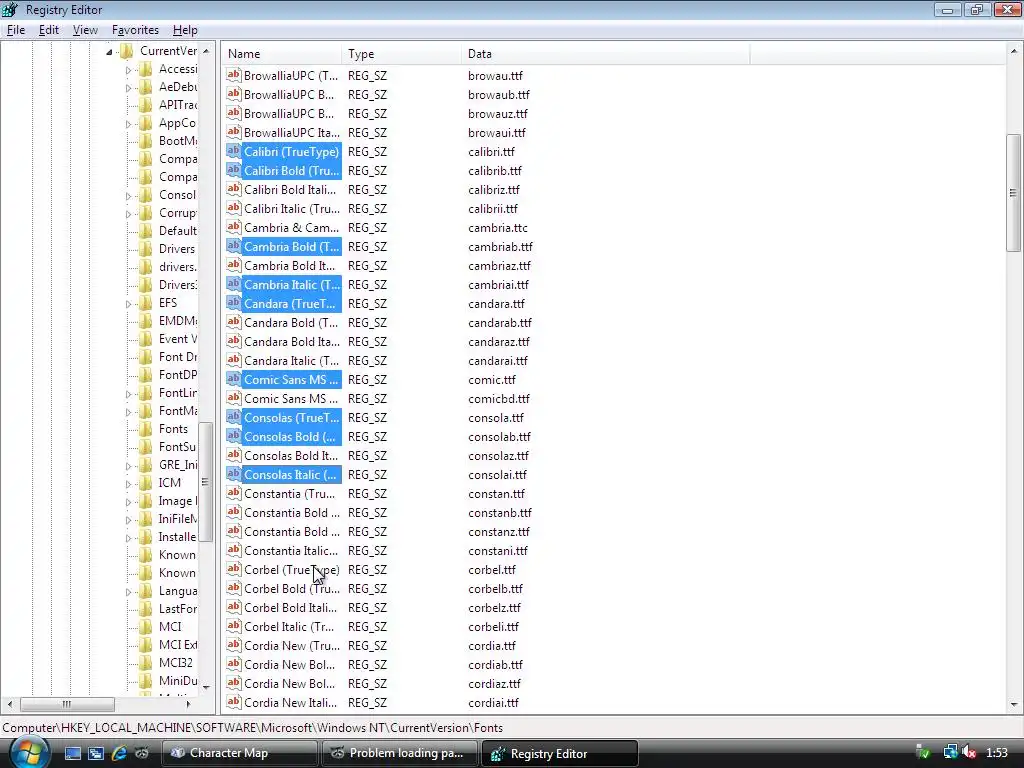Image resolution: width=1024 pixels, height=768 pixels.
Task: Sort by the Data column header
Action: tap(605, 54)
